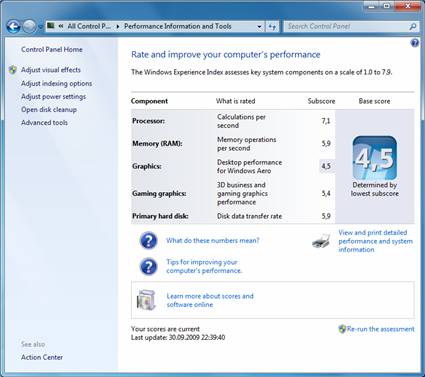
Task: Open Tips for improving your computer's performance
Action: click(x=204, y=266)
